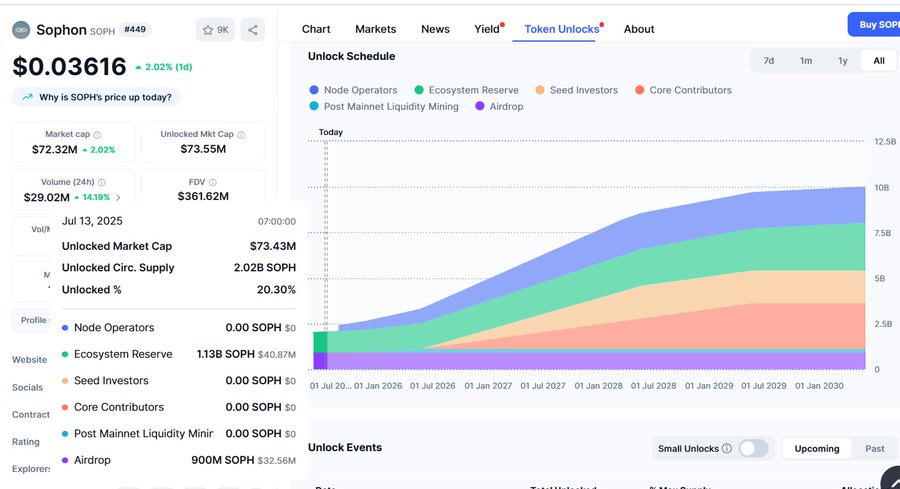Click the Unlock Schedule heading
The image size is (900, 489).
351,56
